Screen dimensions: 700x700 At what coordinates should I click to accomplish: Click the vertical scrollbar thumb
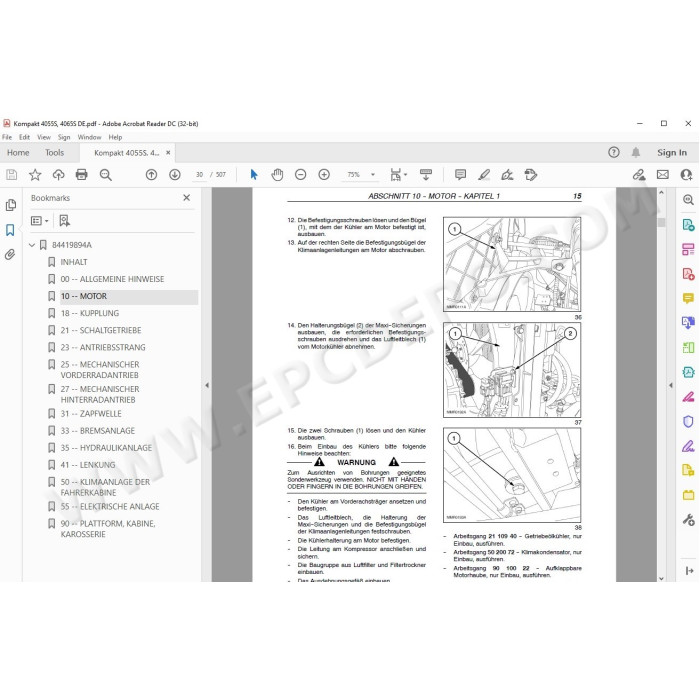pyautogui.click(x=661, y=222)
